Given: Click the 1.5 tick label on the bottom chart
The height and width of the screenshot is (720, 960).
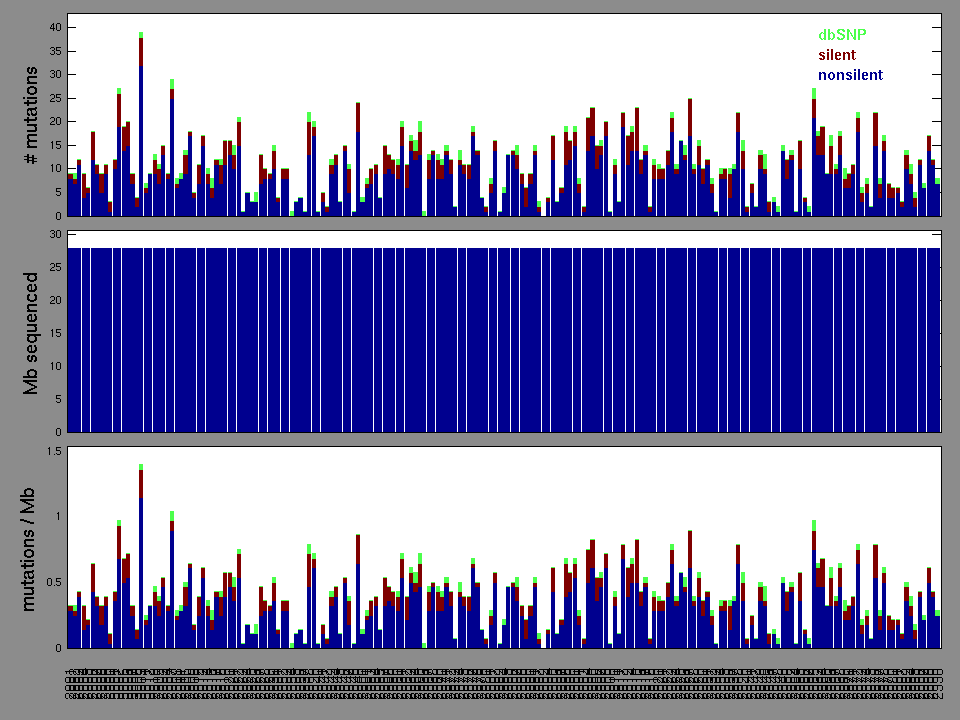Looking at the screenshot, I should pos(51,452).
